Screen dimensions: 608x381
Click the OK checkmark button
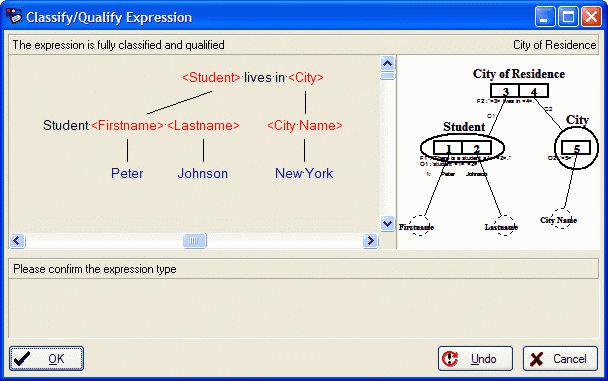pyautogui.click(x=46, y=359)
